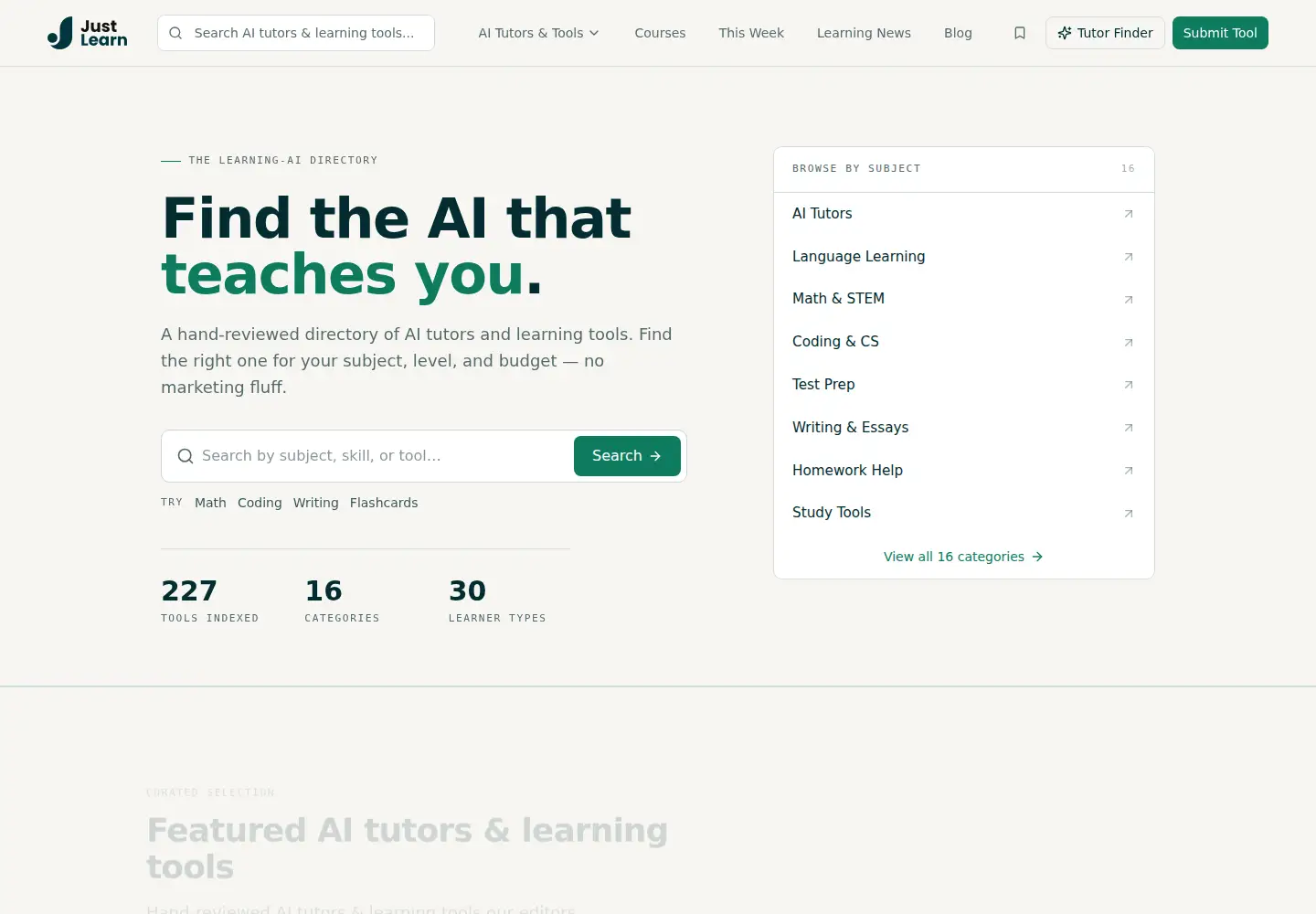Open the Homework Help category
This screenshot has width=1316, height=914.
tap(964, 471)
